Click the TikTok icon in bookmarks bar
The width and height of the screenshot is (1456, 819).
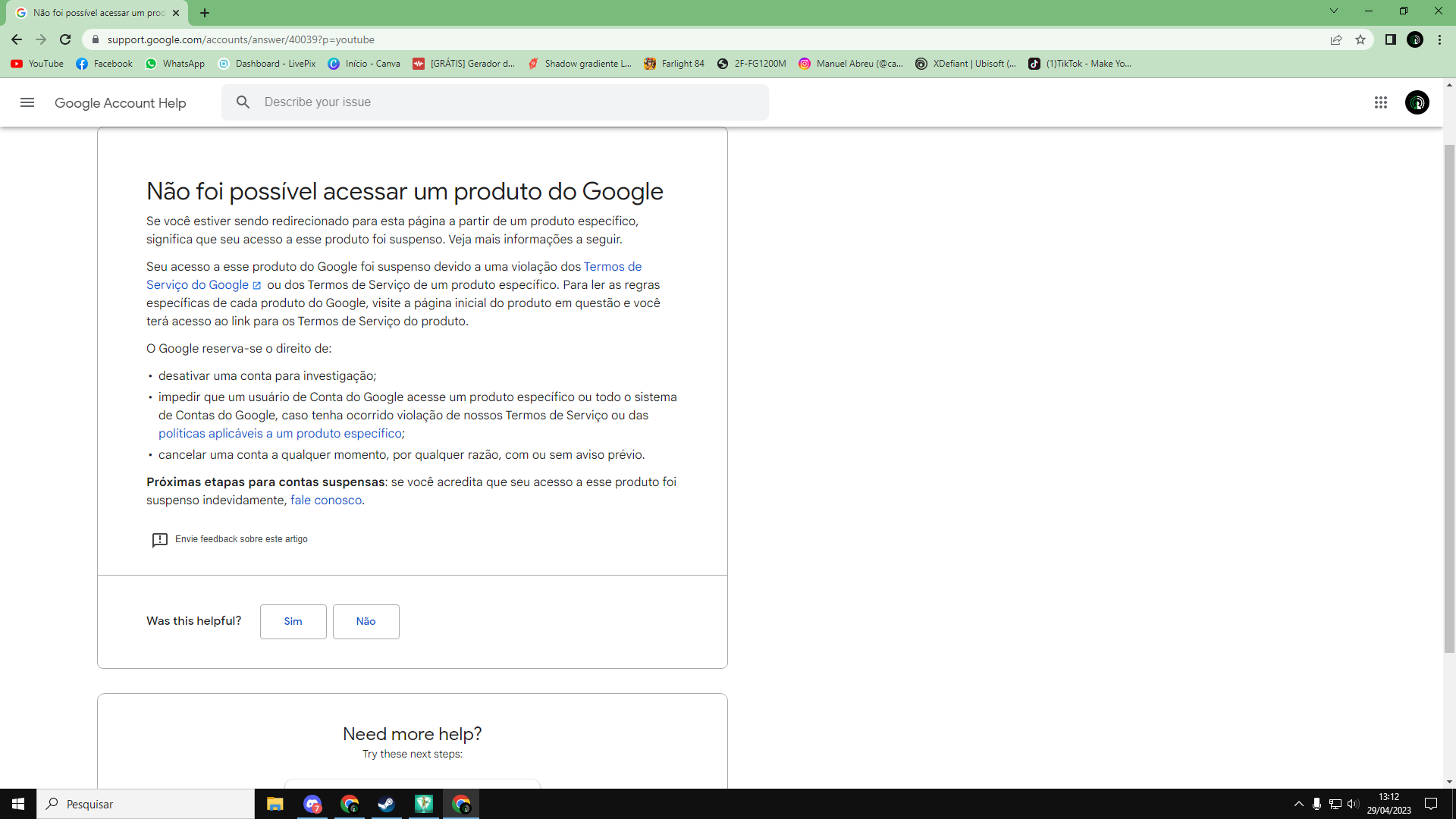pyautogui.click(x=1033, y=64)
